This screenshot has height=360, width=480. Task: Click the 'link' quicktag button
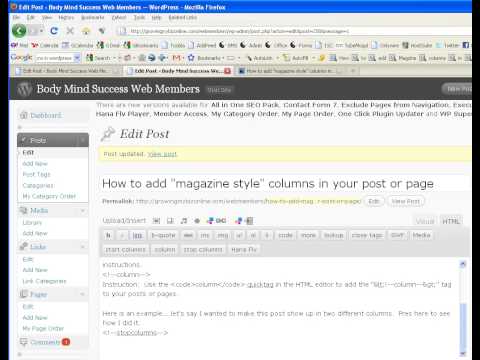[137, 235]
